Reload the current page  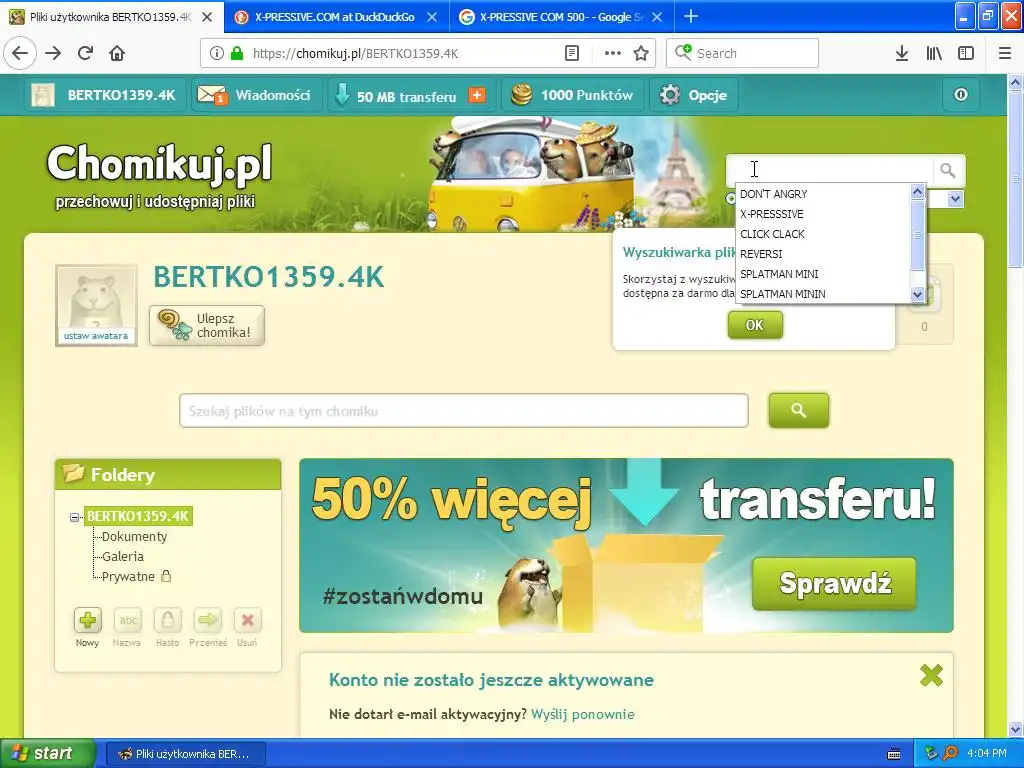coord(86,53)
